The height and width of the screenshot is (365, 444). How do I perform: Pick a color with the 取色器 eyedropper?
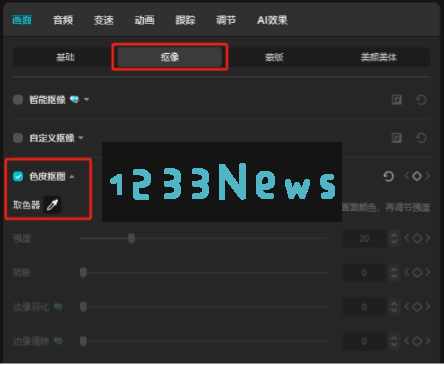coord(52,205)
